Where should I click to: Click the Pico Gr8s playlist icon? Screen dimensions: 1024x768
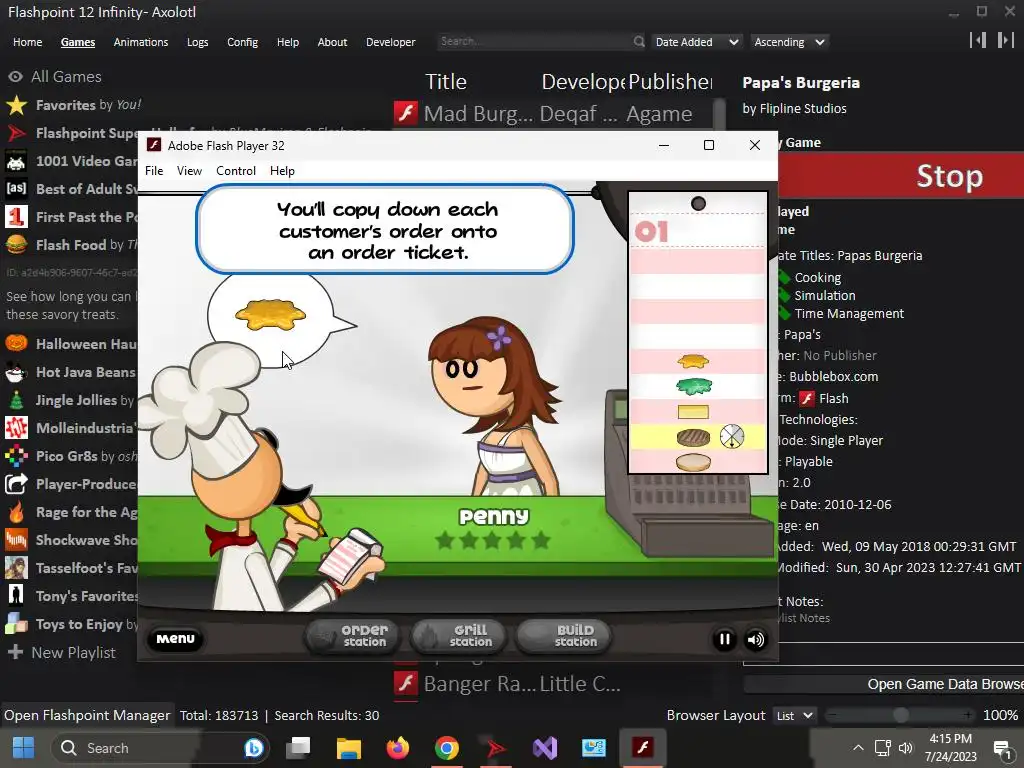point(16,456)
